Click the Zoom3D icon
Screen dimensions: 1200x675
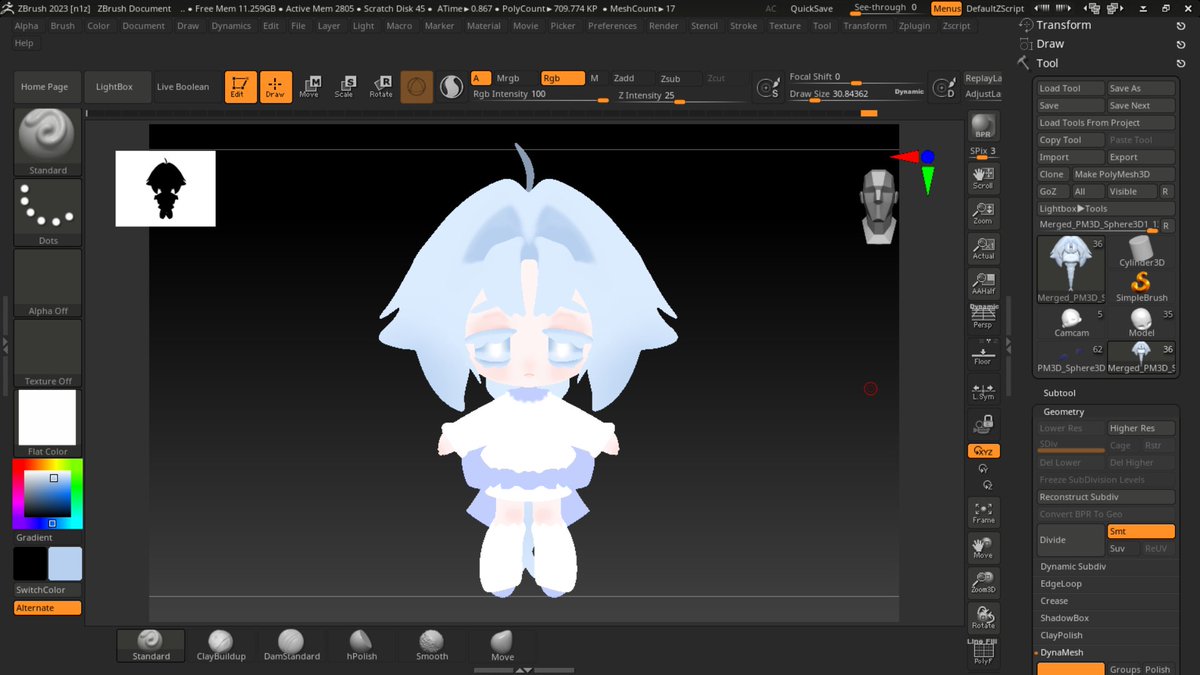coord(983,583)
